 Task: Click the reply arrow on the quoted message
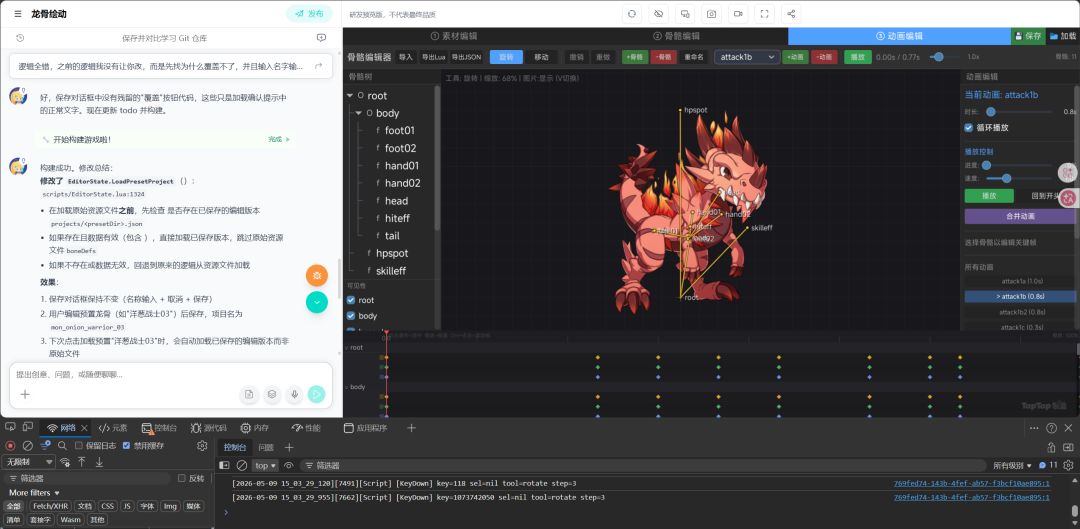318,66
